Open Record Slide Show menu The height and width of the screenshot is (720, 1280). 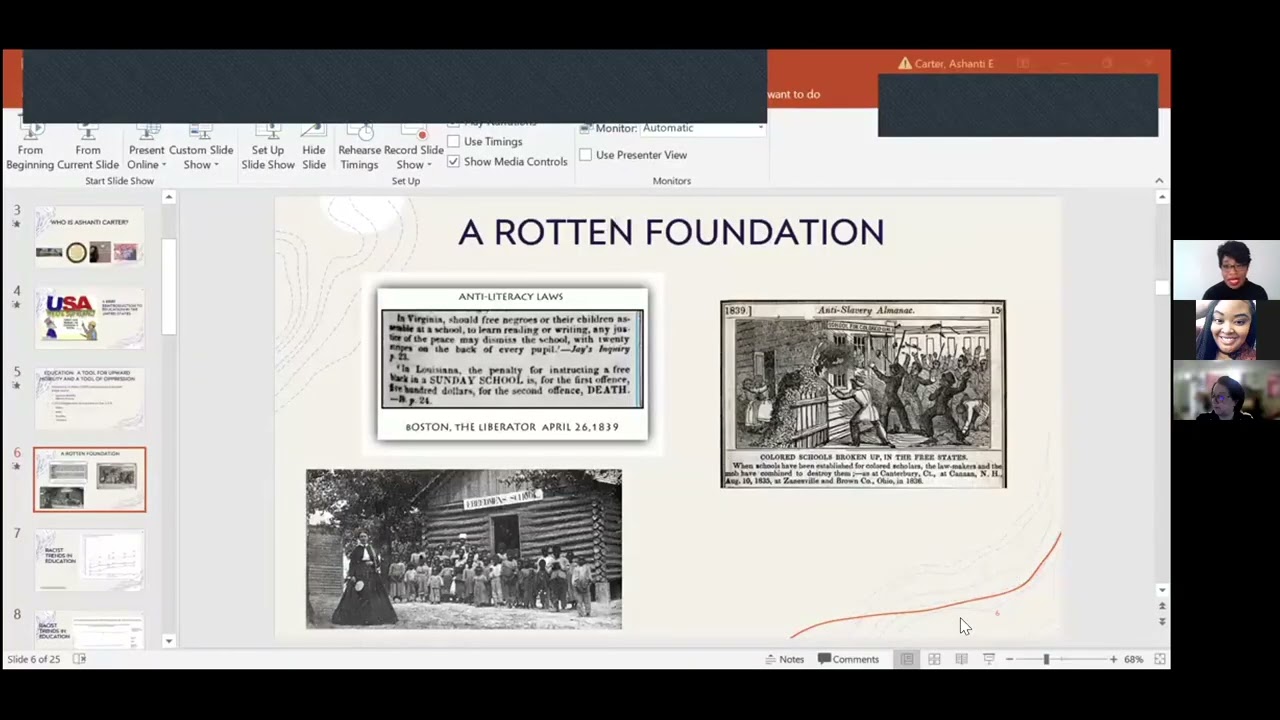coord(414,148)
